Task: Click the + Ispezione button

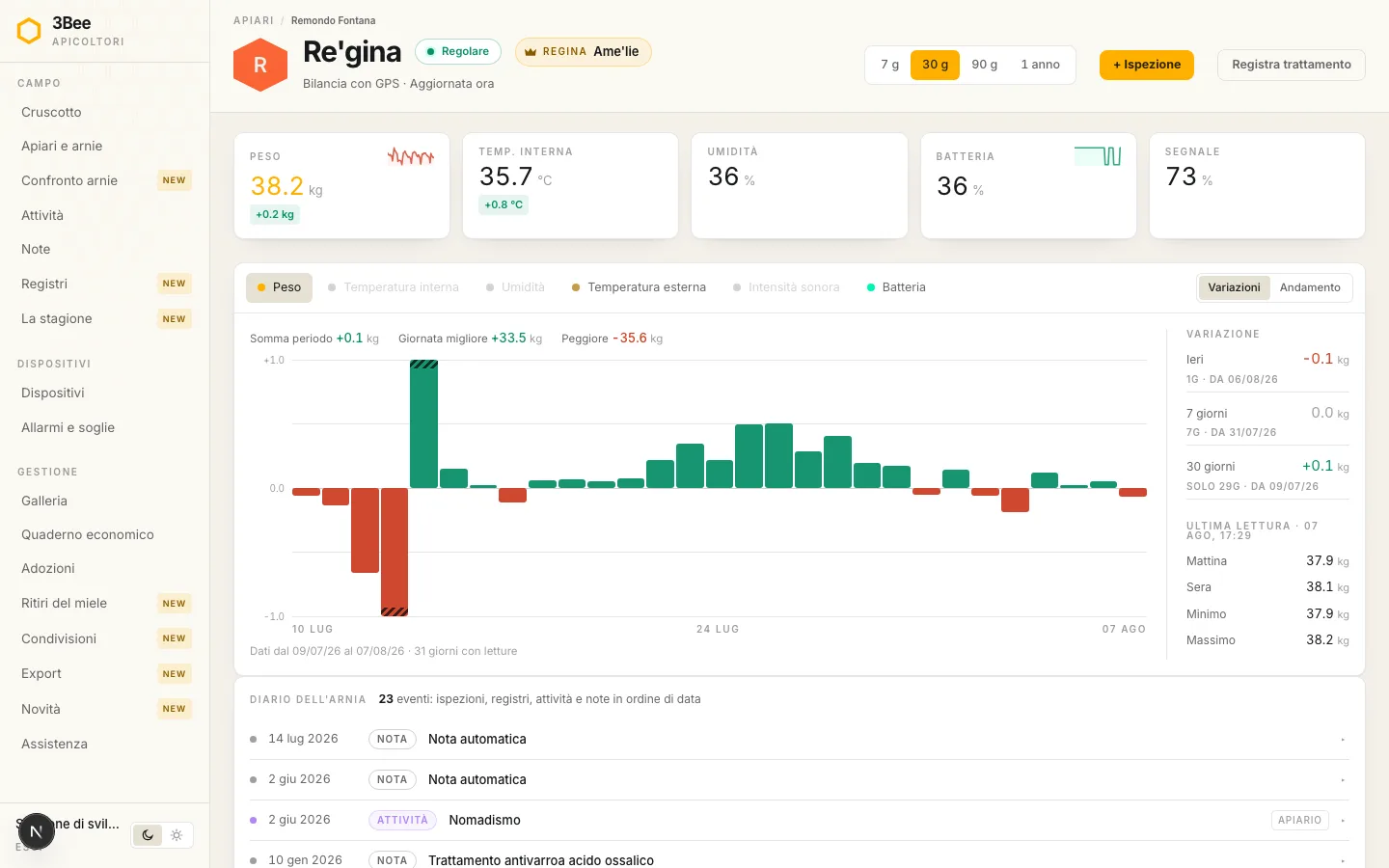Action: [1147, 65]
